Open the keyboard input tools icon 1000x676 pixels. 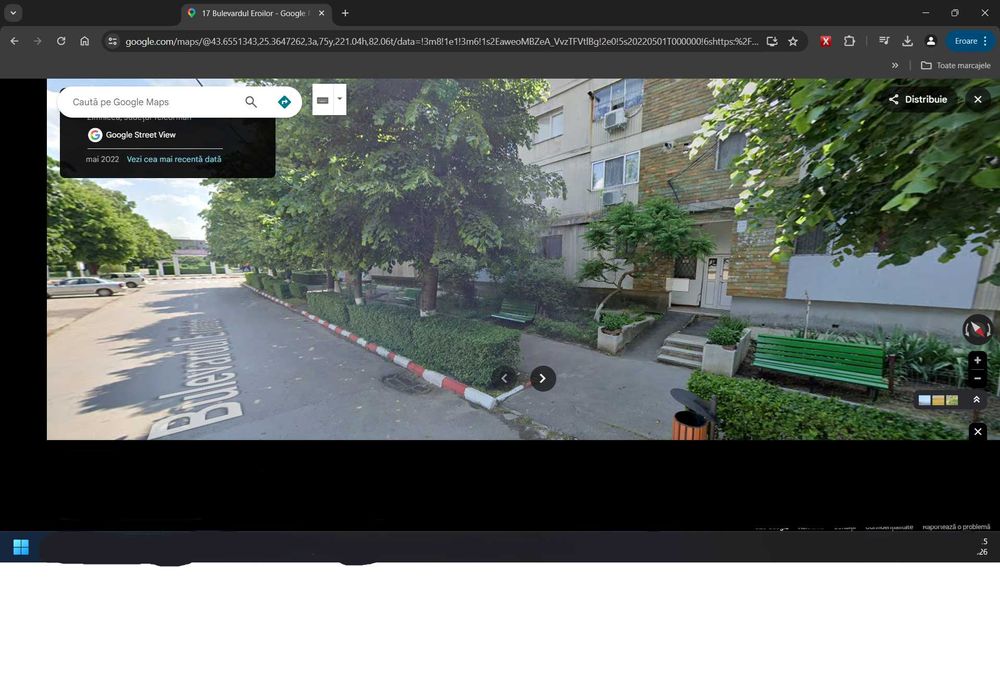323,100
